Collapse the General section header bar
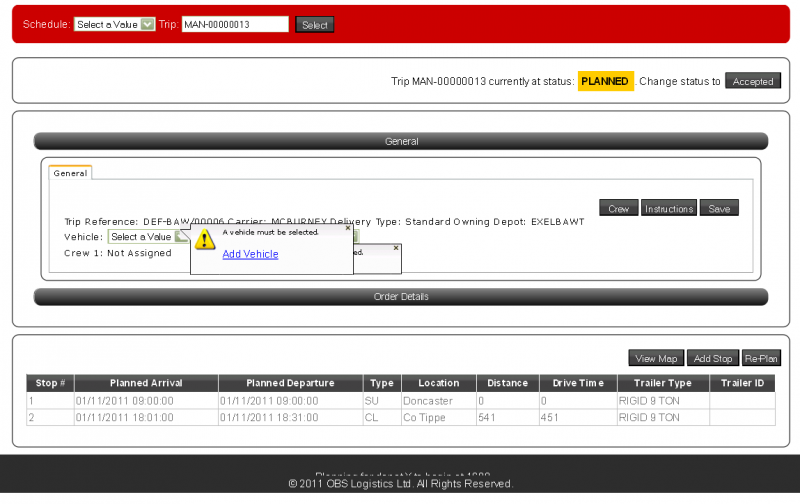The image size is (800, 504). point(401,141)
